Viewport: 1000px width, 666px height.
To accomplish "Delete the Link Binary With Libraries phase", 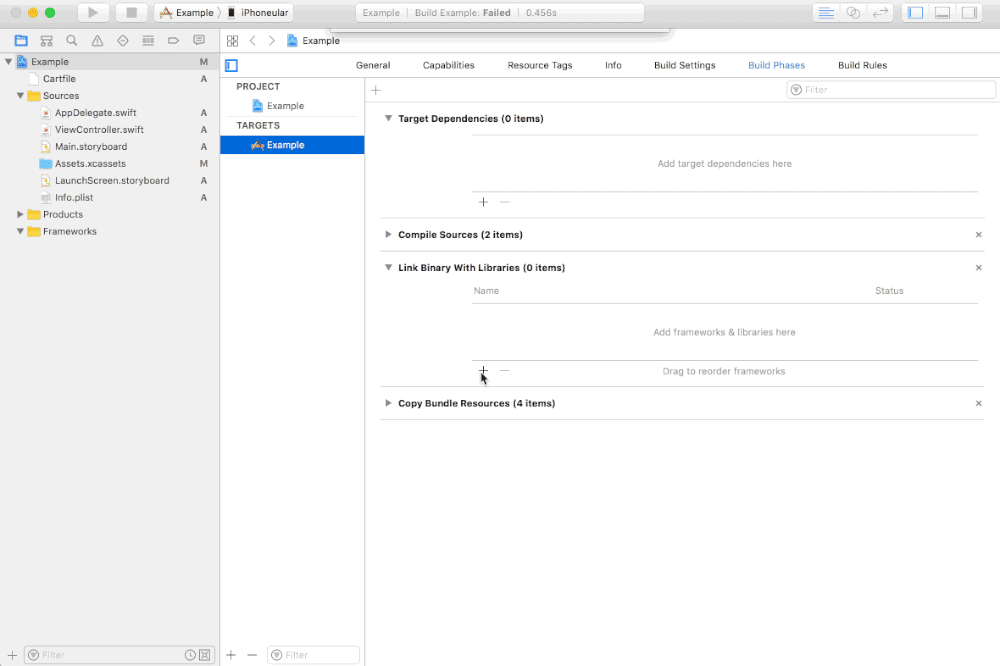I will click(978, 268).
